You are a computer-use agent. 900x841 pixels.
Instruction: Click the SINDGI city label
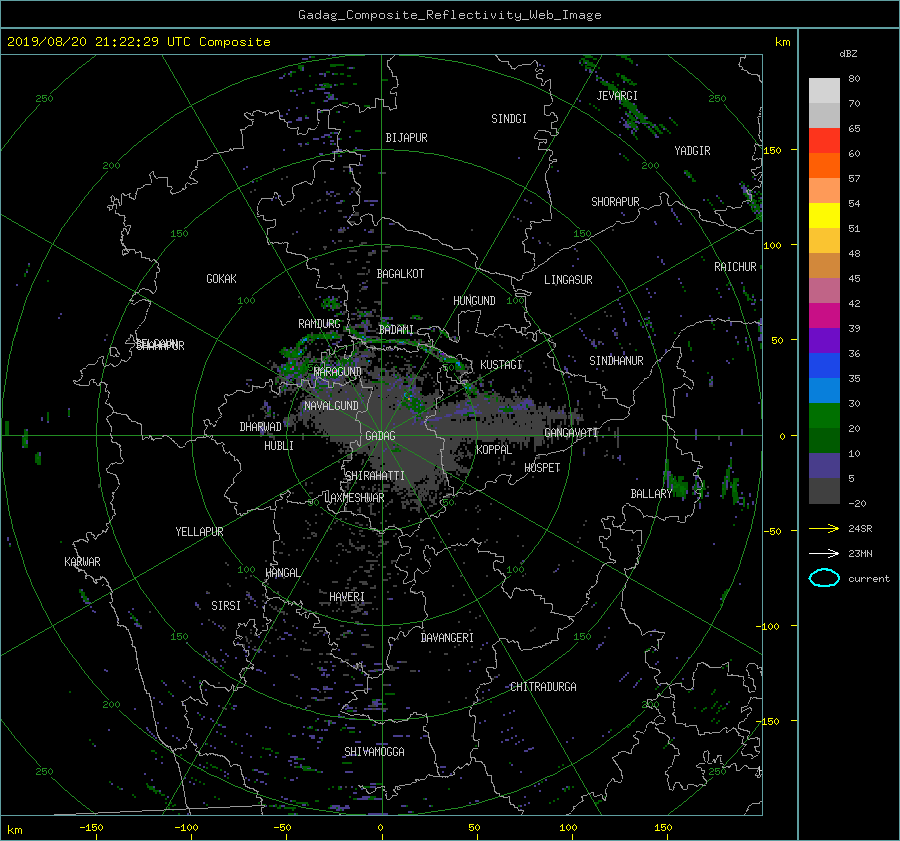[509, 119]
